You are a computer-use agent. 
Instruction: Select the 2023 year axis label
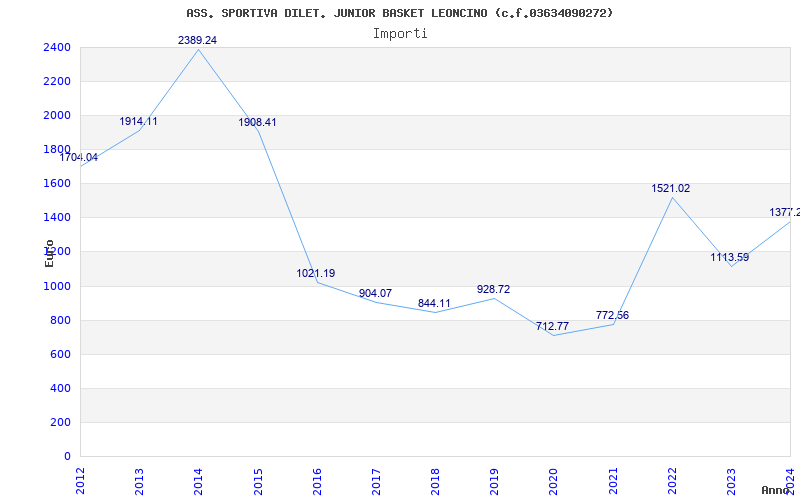coord(731,482)
